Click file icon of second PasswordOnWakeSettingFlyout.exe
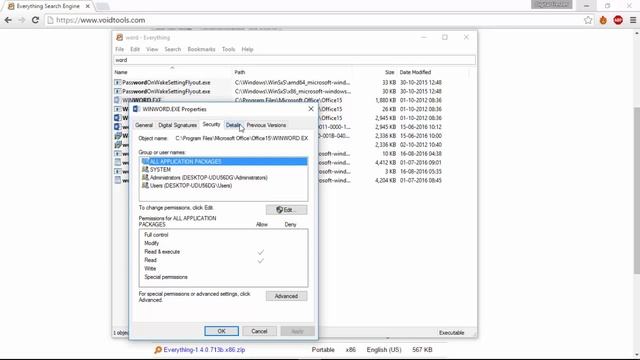The width and height of the screenshot is (640, 360). (x=118, y=91)
